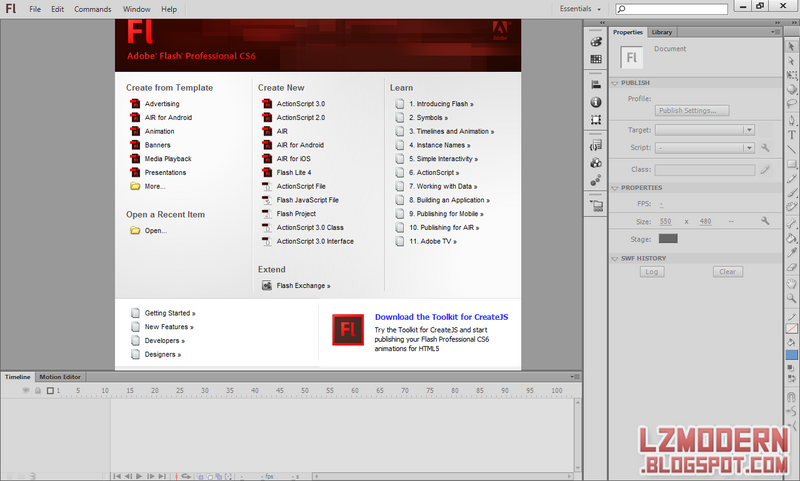The image size is (800, 481).
Task: Toggle the Onion Skin Outlines button
Action: pyautogui.click(x=210, y=477)
